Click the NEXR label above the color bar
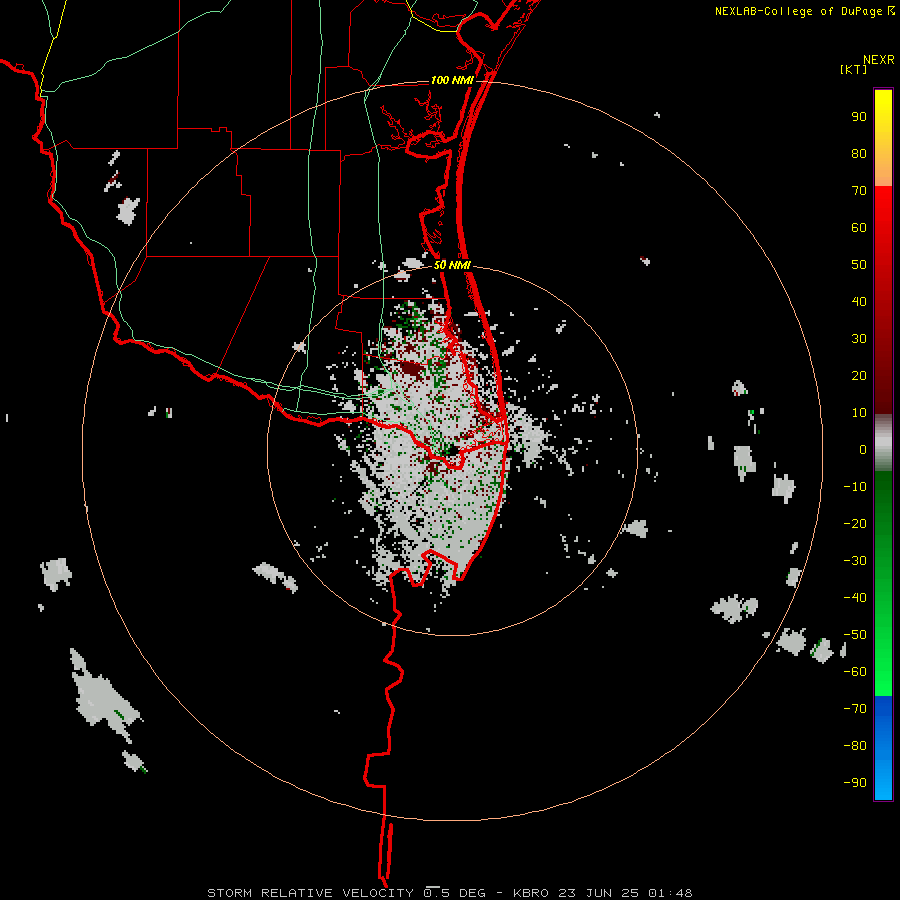This screenshot has width=900, height=900. click(879, 60)
